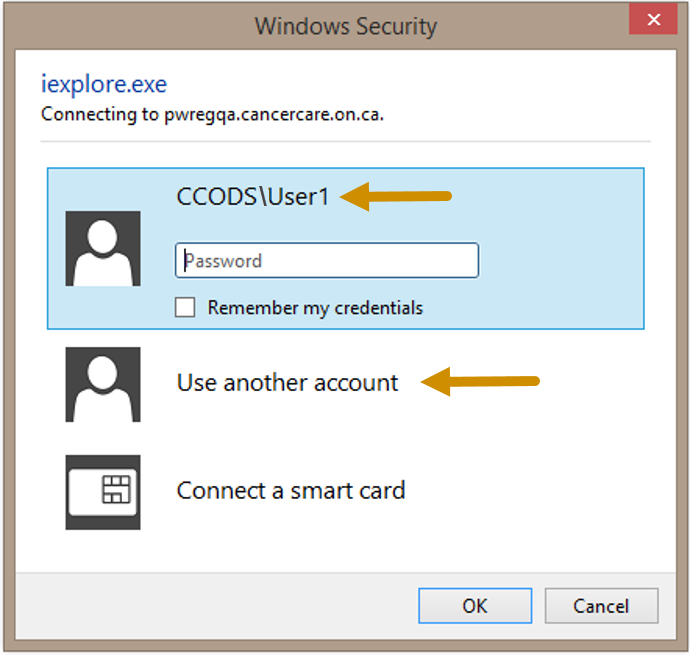Select the CCODS\User1 account name

(x=253, y=196)
